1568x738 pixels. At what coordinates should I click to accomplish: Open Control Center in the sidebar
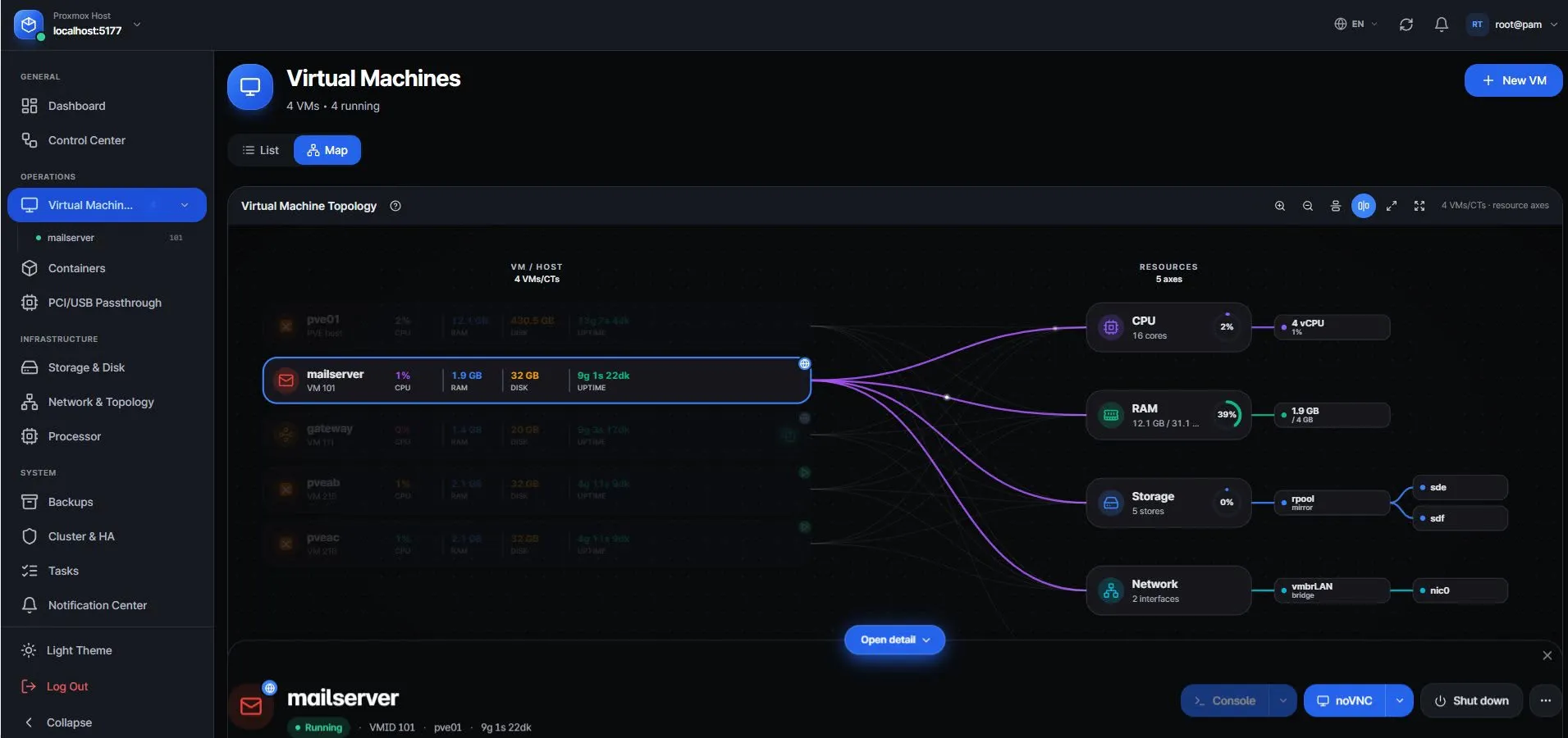tap(107, 140)
